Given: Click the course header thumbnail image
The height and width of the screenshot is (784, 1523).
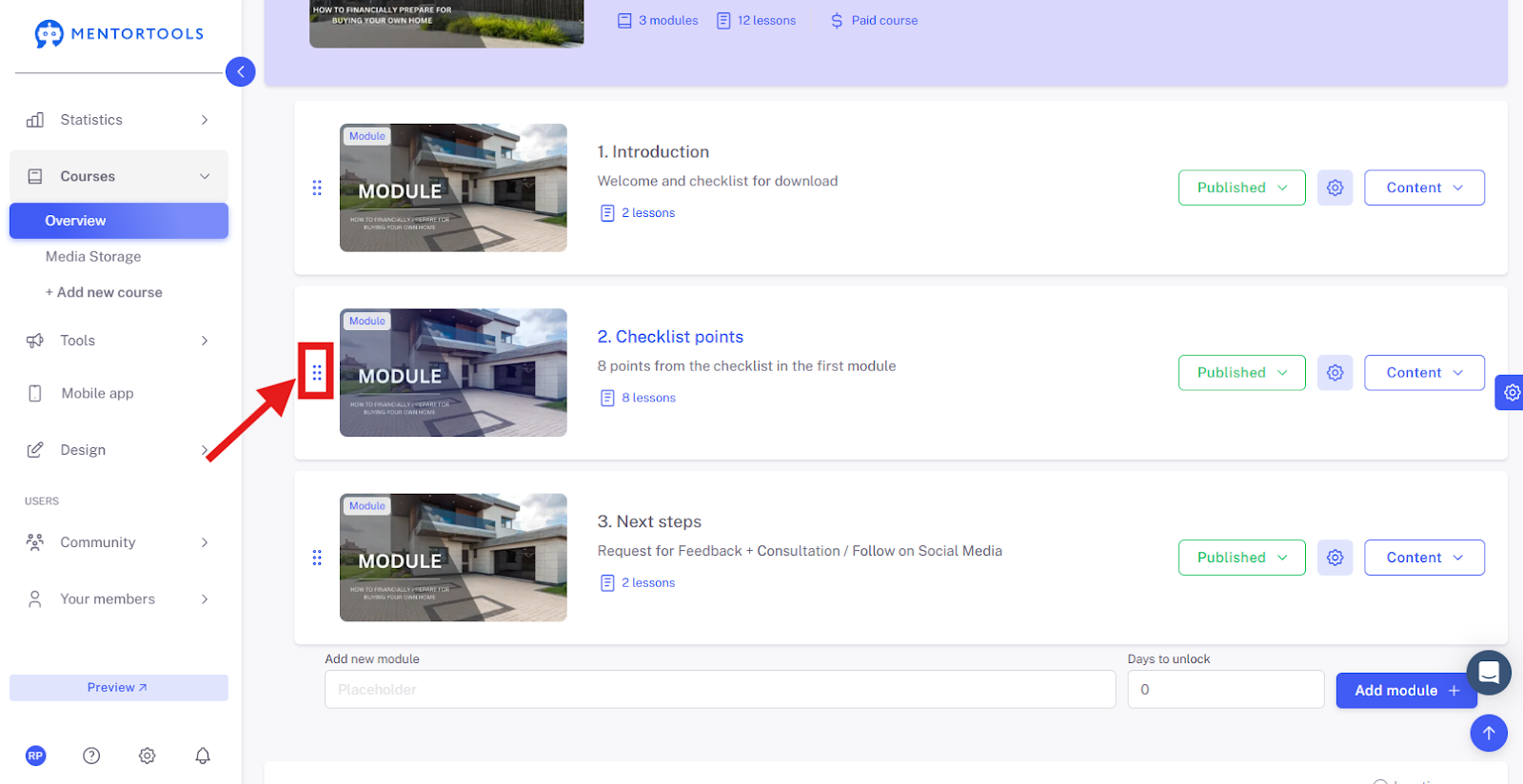Looking at the screenshot, I should (x=446, y=23).
